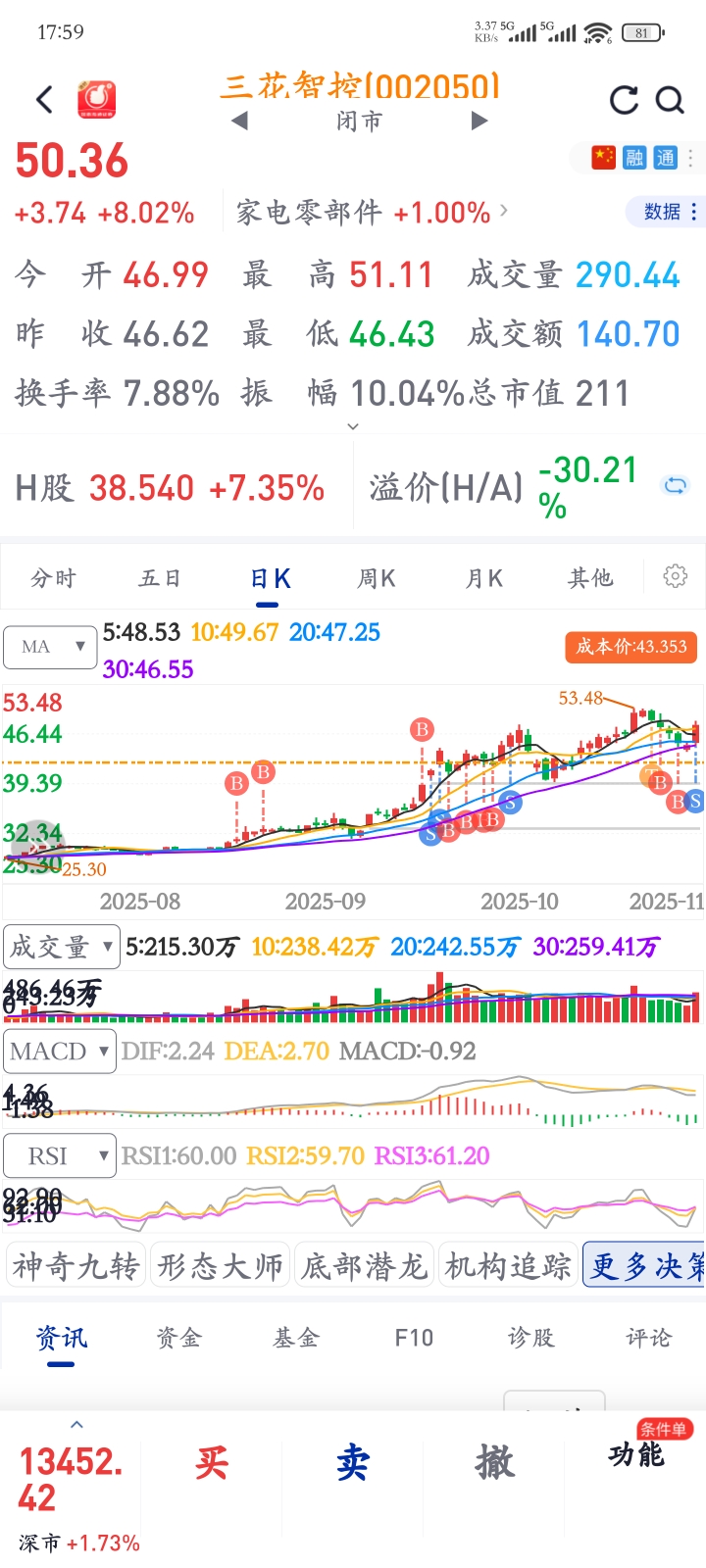
Task: Switch to the 诊股 tab
Action: (531, 1339)
